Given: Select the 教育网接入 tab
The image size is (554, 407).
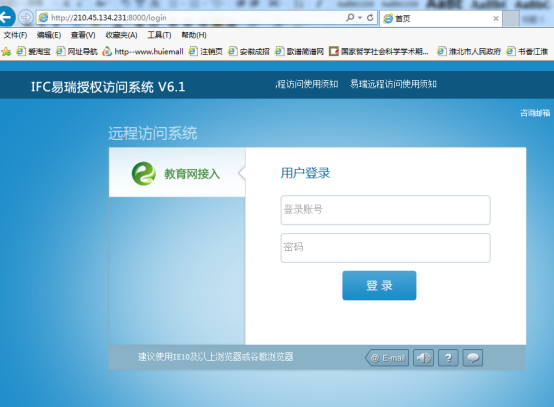Looking at the screenshot, I should pos(177,172).
